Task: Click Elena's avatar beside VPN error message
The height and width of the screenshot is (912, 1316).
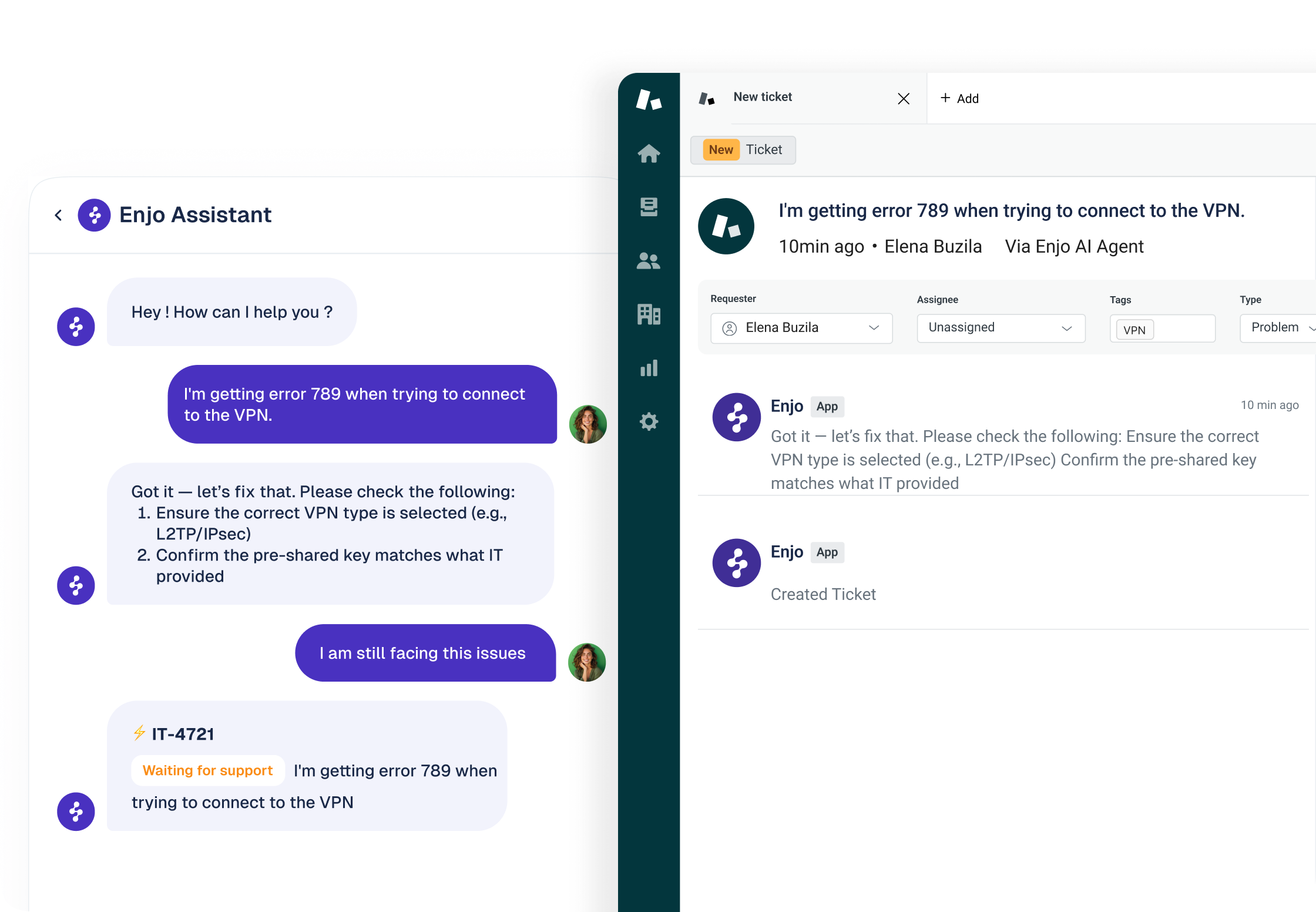Action: click(x=587, y=424)
